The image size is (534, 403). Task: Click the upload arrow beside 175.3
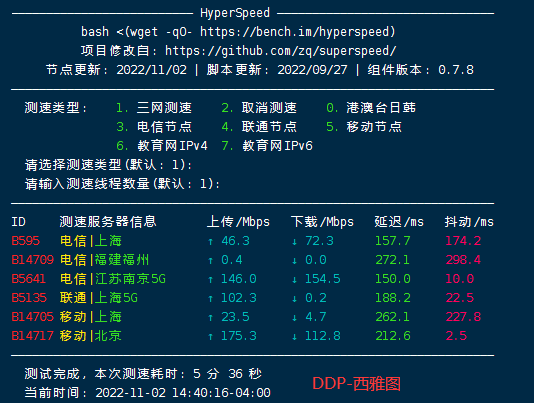point(210,337)
